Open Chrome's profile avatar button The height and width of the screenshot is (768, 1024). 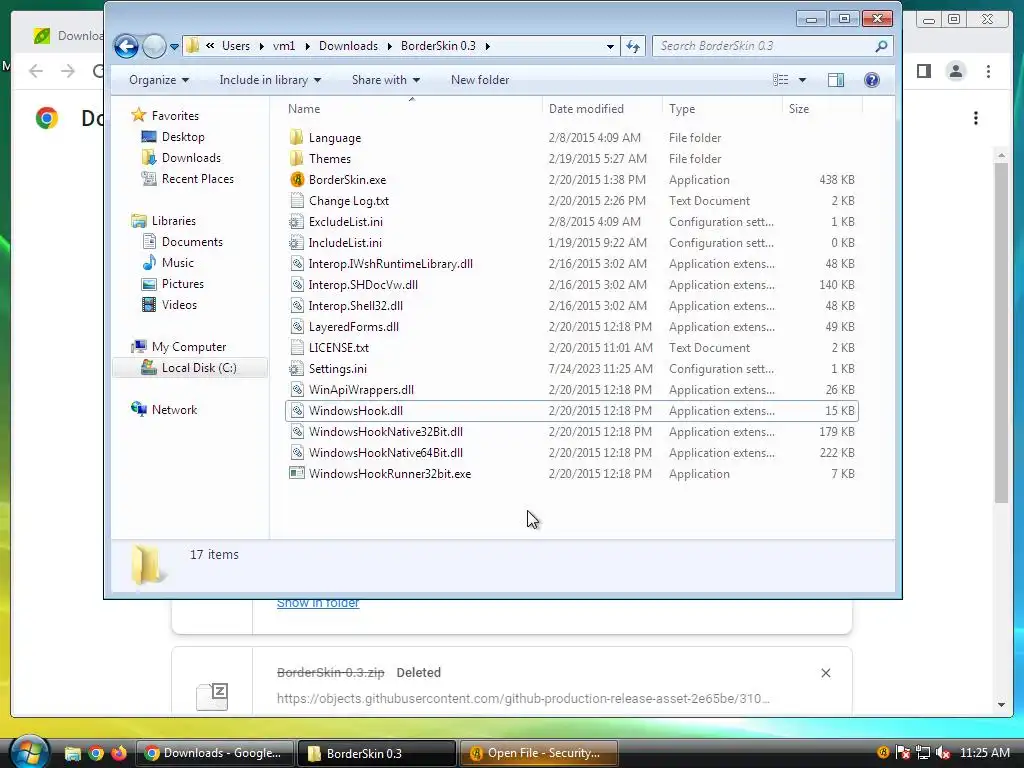tap(955, 71)
